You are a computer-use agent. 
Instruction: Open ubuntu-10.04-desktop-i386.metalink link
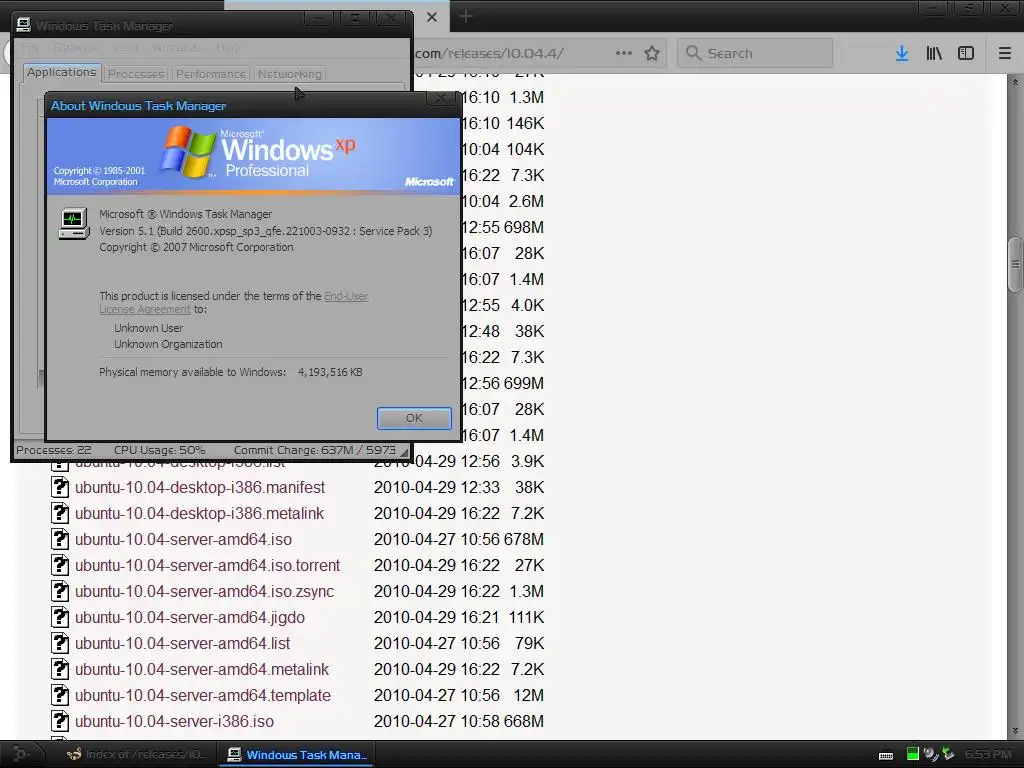click(199, 513)
